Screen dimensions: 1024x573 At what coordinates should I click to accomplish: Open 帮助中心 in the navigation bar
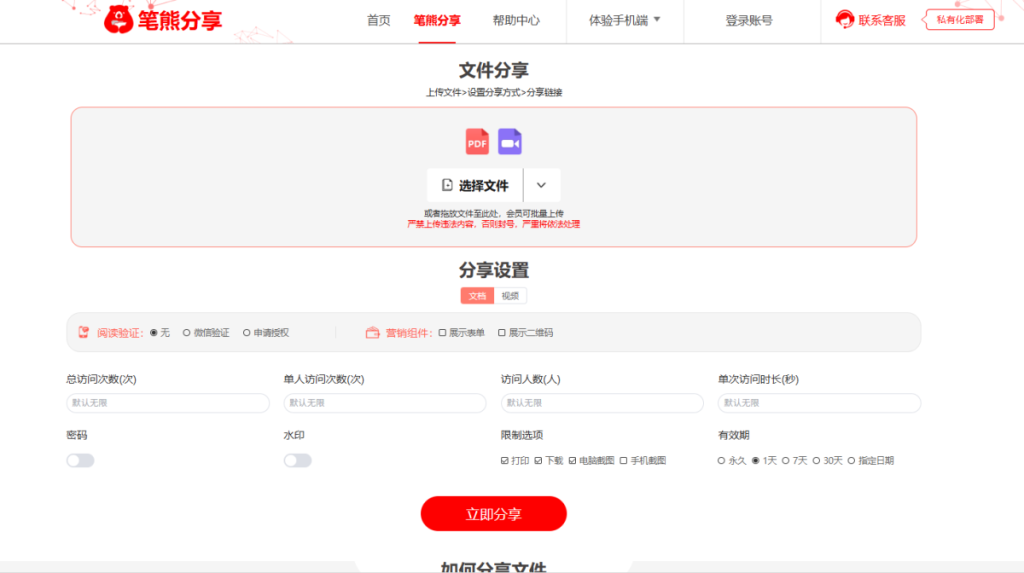tap(517, 20)
